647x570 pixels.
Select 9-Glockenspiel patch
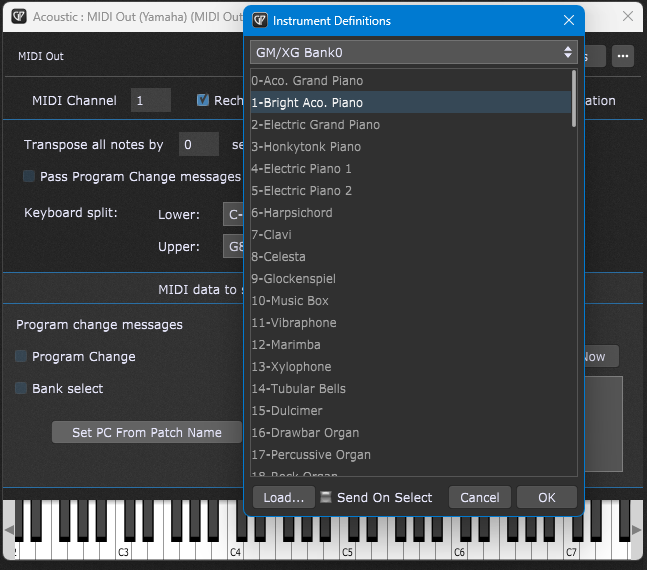click(411, 279)
